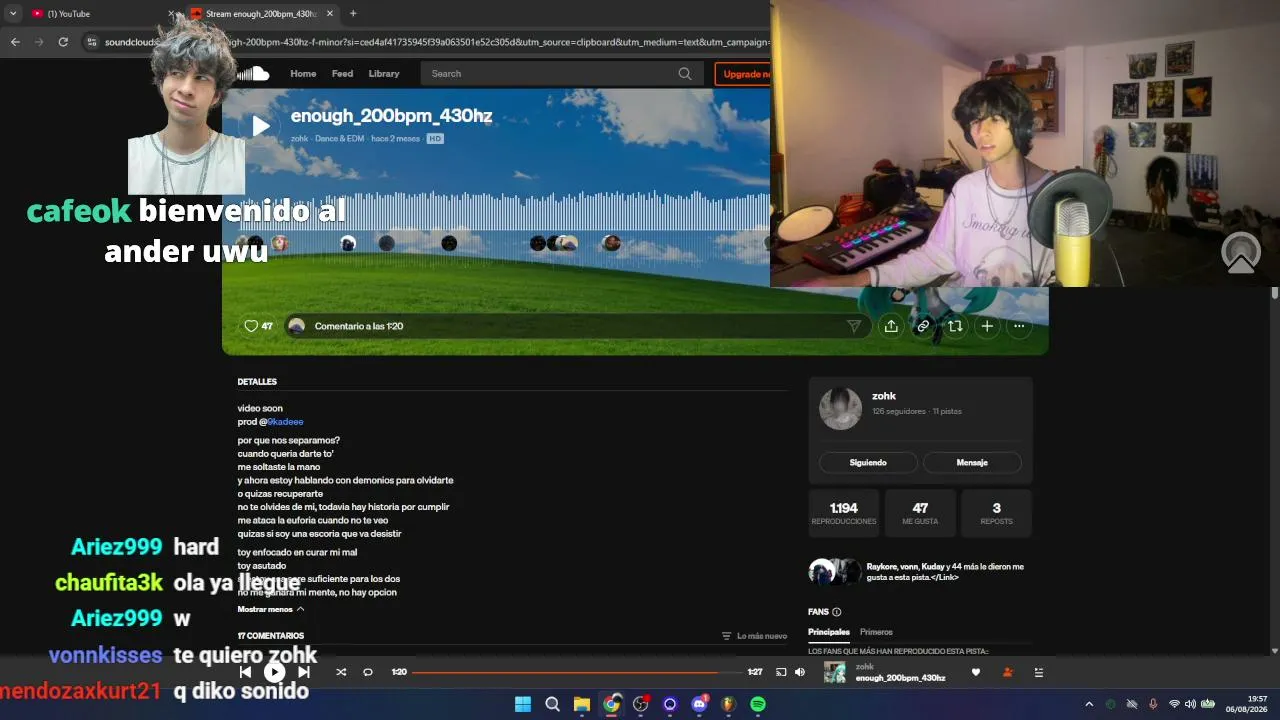Open the Windows Start menu
Viewport: 1280px width, 720px height.
[x=523, y=704]
